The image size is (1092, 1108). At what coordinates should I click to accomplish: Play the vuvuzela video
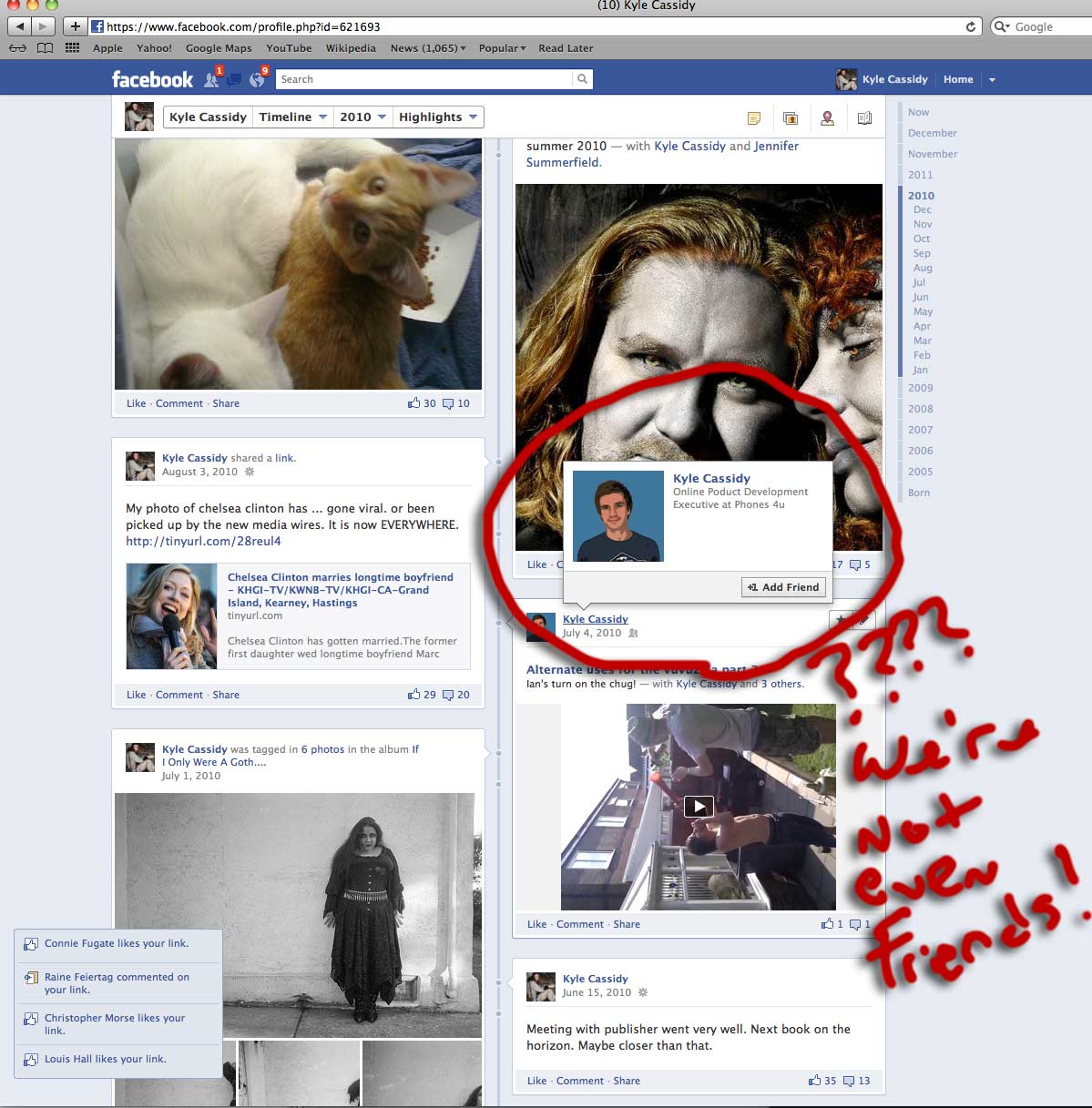click(x=699, y=807)
